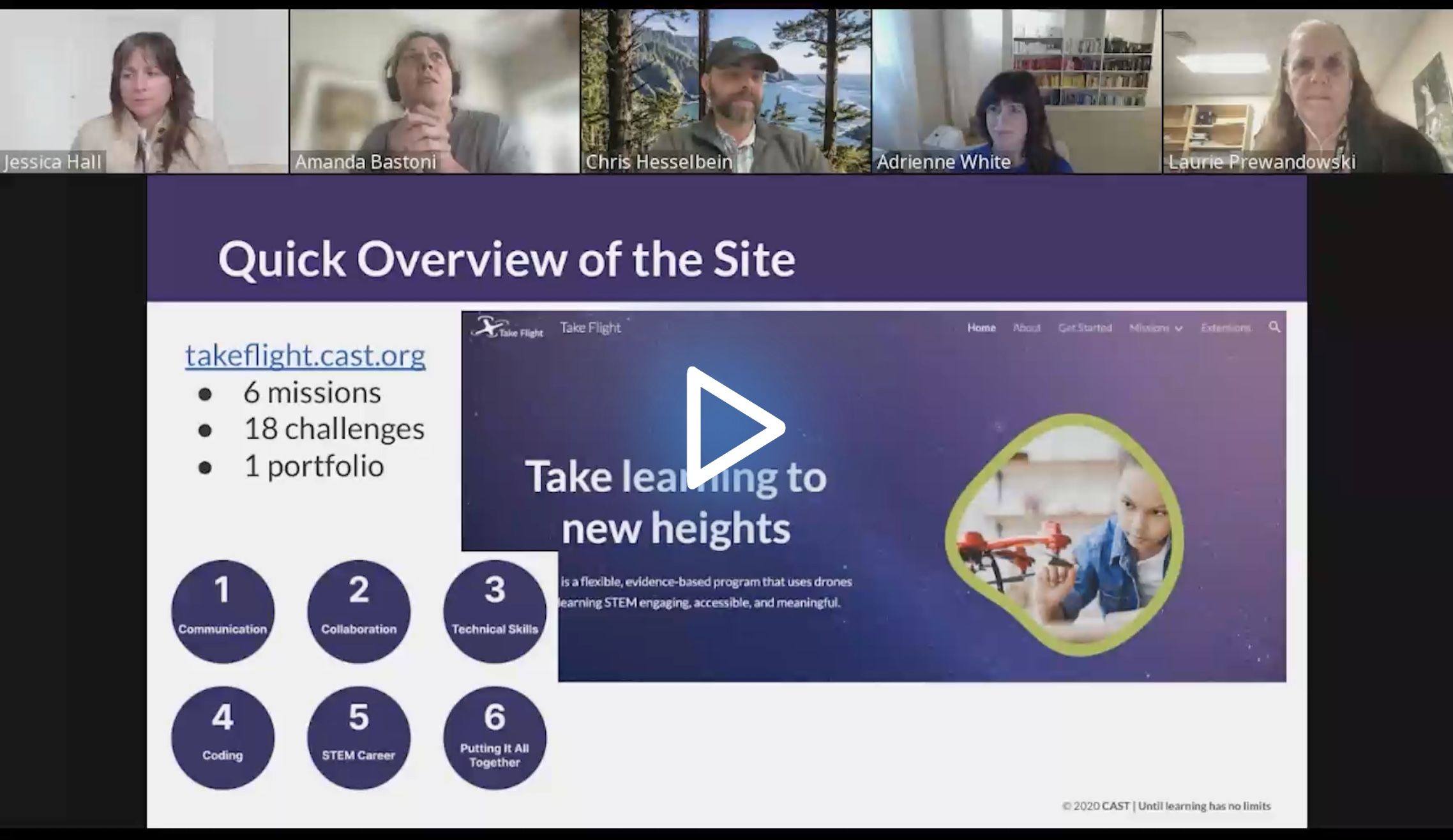This screenshot has width=1453, height=840.
Task: Open the Home nav item
Action: click(x=981, y=328)
